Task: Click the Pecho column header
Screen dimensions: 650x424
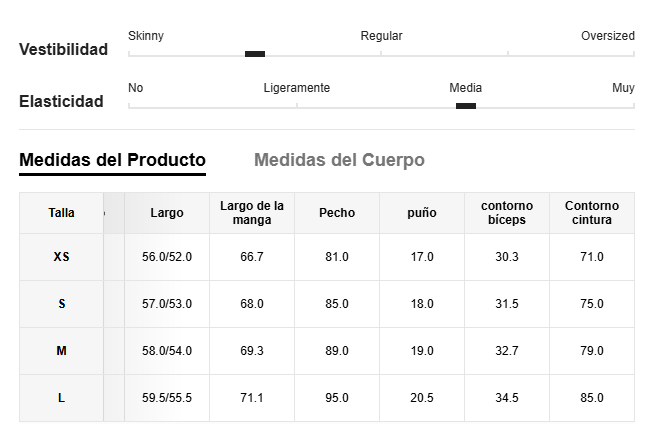Action: click(337, 213)
